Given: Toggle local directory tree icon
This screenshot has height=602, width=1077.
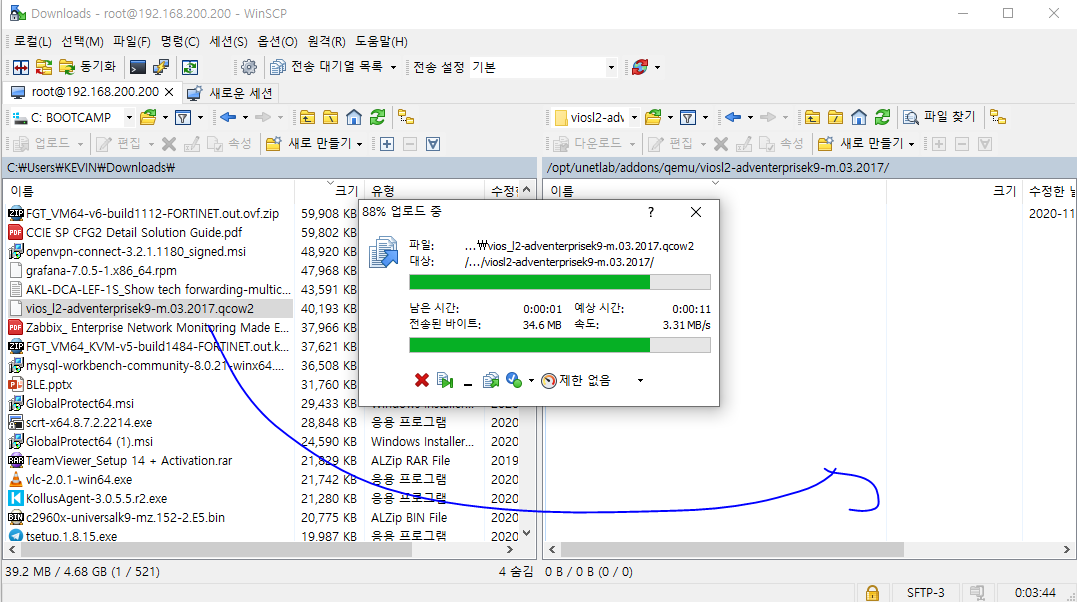Looking at the screenshot, I should click(406, 118).
